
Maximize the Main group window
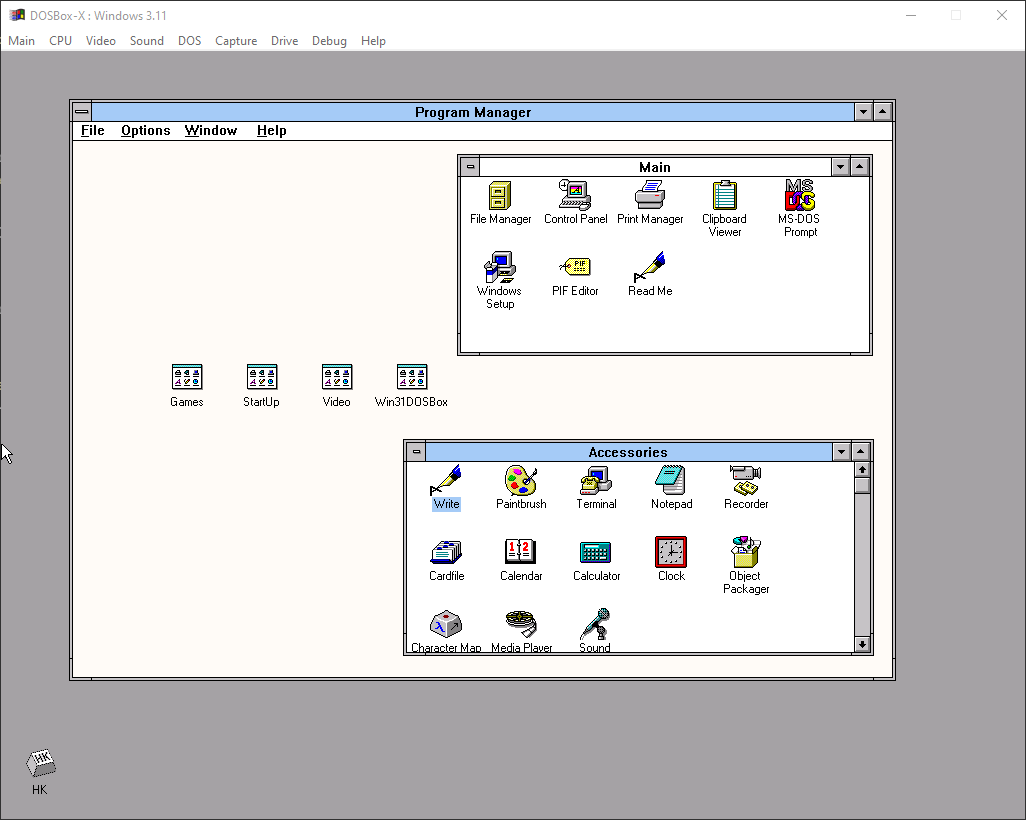860,167
